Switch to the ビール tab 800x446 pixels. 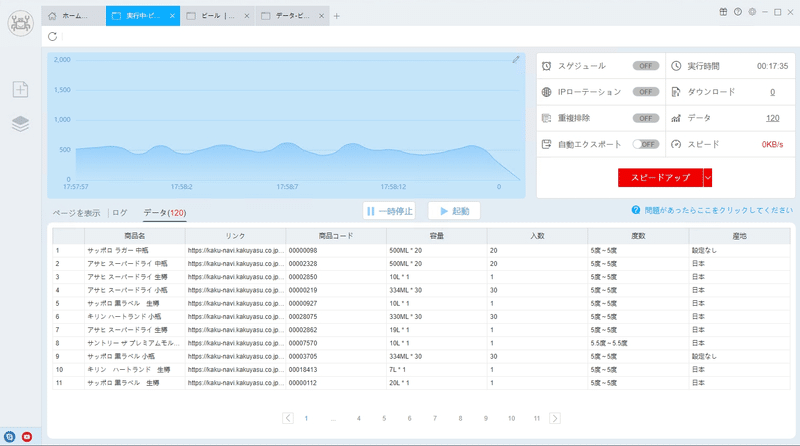(218, 16)
